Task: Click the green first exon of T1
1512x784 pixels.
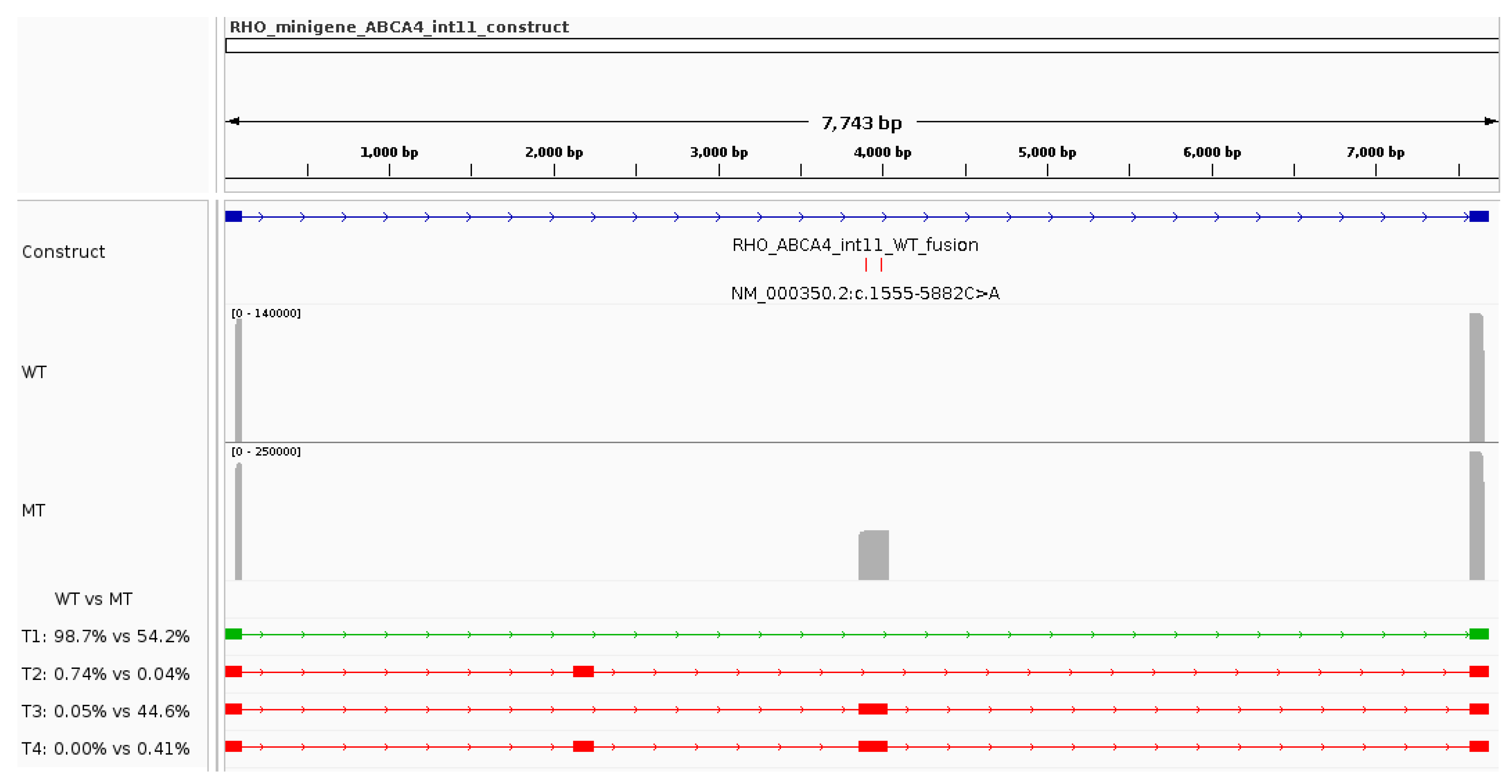Action: coord(234,634)
